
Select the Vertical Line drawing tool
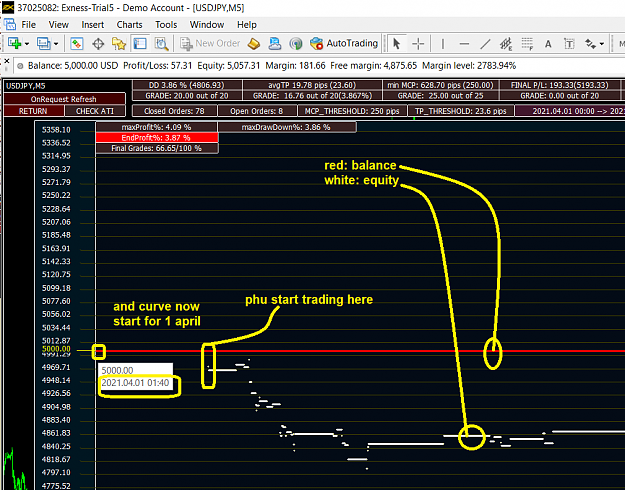(x=443, y=43)
